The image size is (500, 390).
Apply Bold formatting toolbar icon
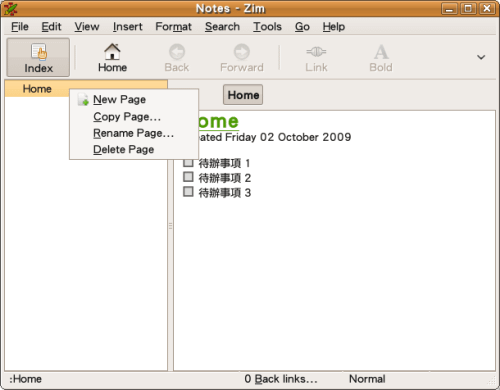pyautogui.click(x=381, y=52)
